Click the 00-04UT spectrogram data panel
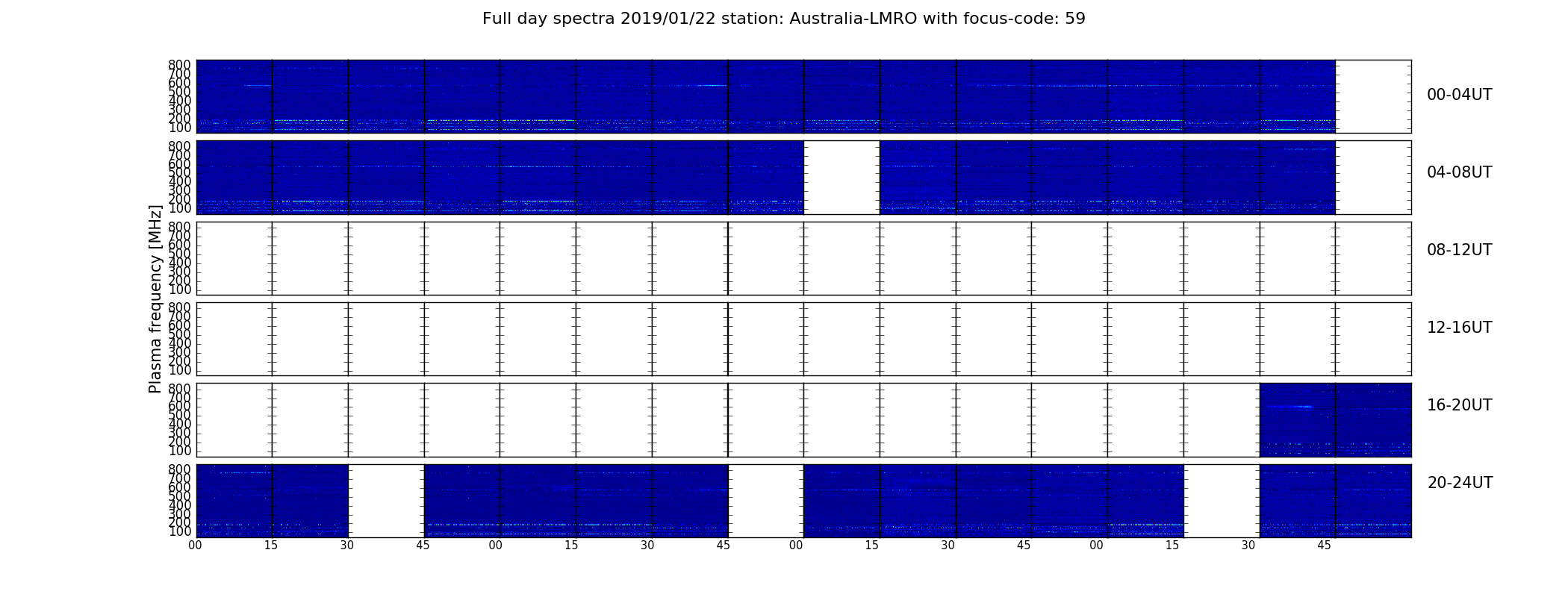This screenshot has width=1568, height=597. click(766, 96)
